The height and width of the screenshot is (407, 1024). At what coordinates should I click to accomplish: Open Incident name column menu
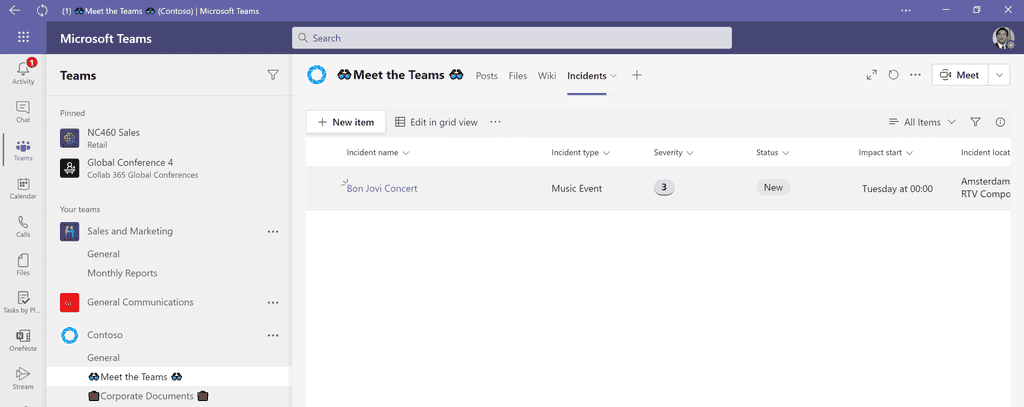click(406, 153)
